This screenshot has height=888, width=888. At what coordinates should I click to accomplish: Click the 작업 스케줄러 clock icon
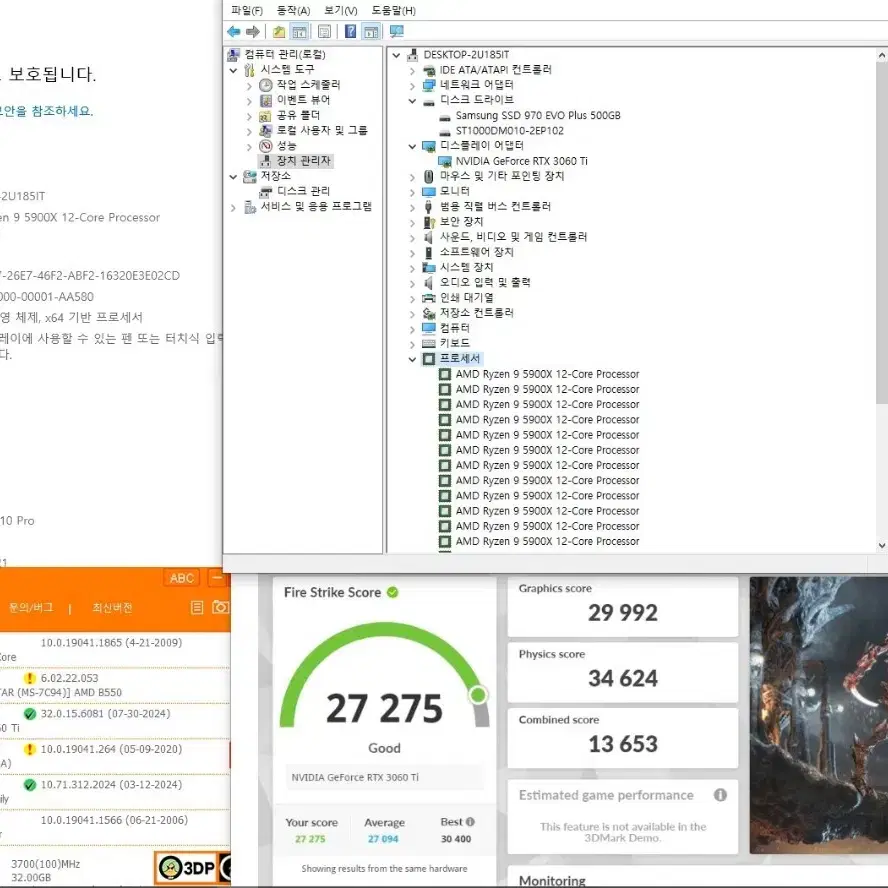coord(266,85)
